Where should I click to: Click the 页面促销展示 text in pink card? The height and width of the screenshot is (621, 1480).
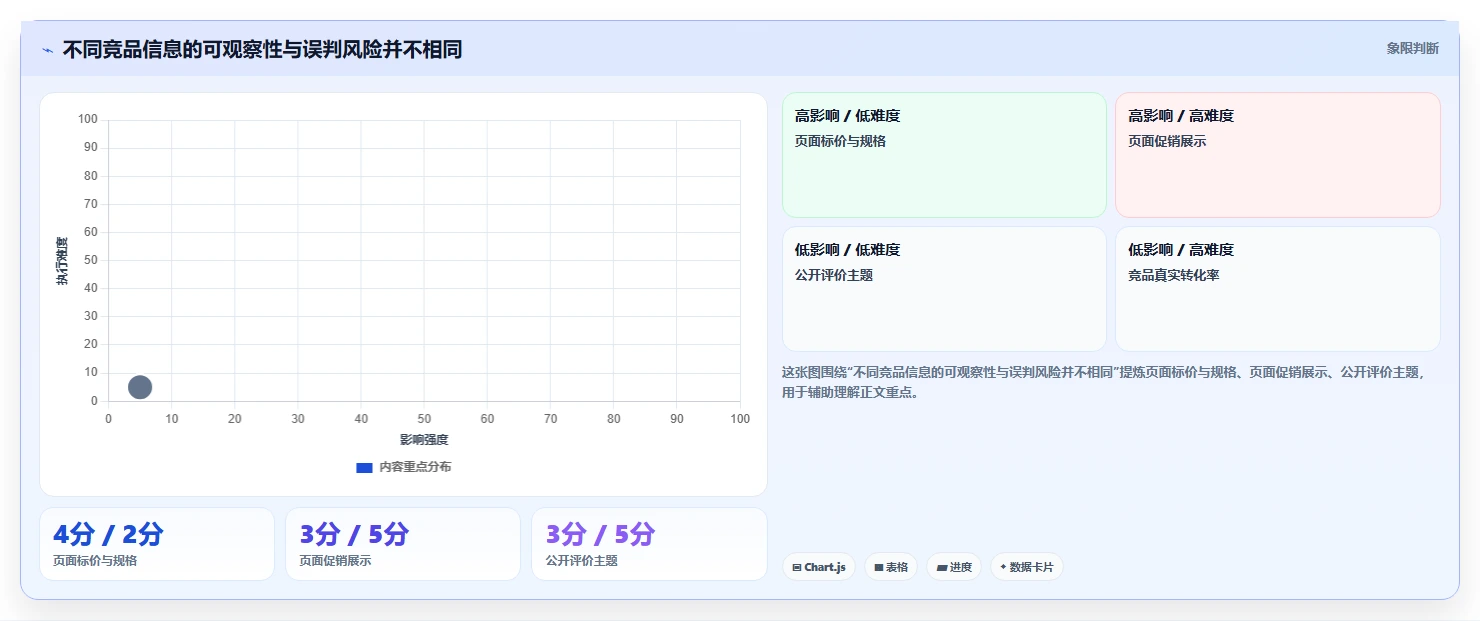click(1167, 141)
